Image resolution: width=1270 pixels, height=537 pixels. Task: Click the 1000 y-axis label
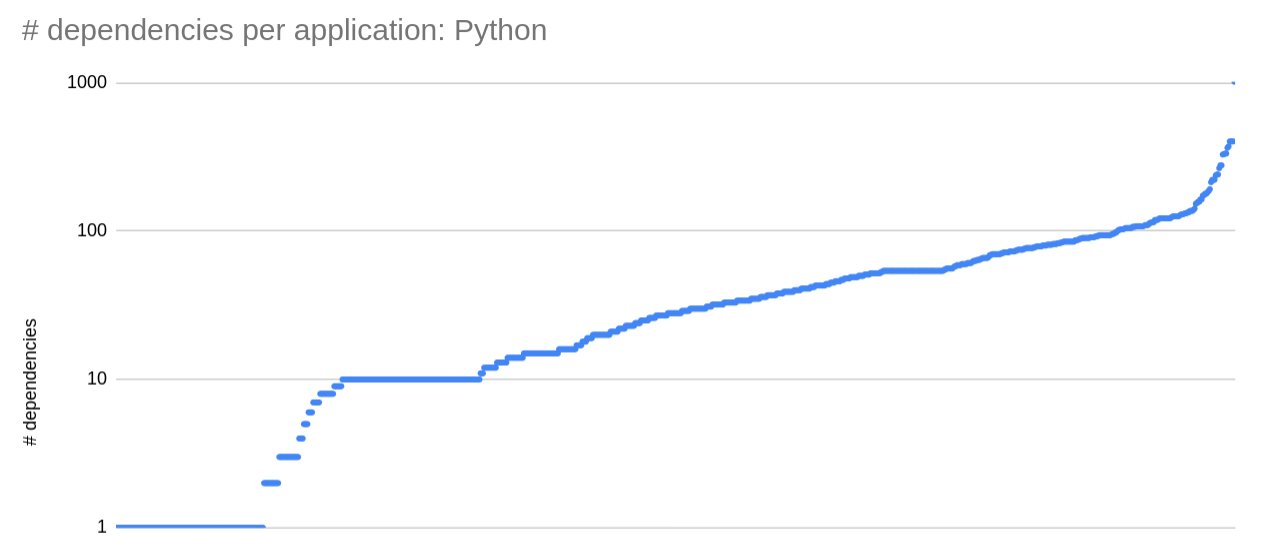(x=87, y=83)
